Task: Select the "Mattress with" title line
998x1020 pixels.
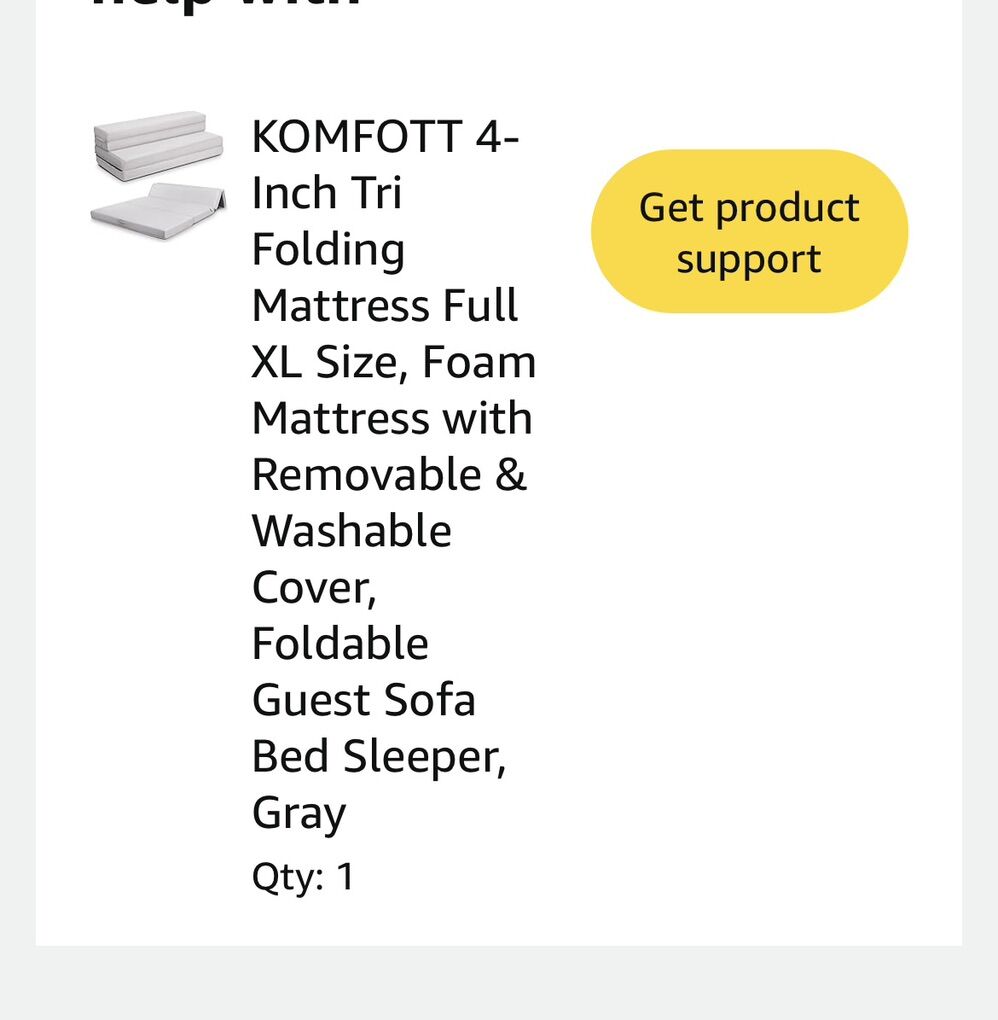Action: click(392, 418)
